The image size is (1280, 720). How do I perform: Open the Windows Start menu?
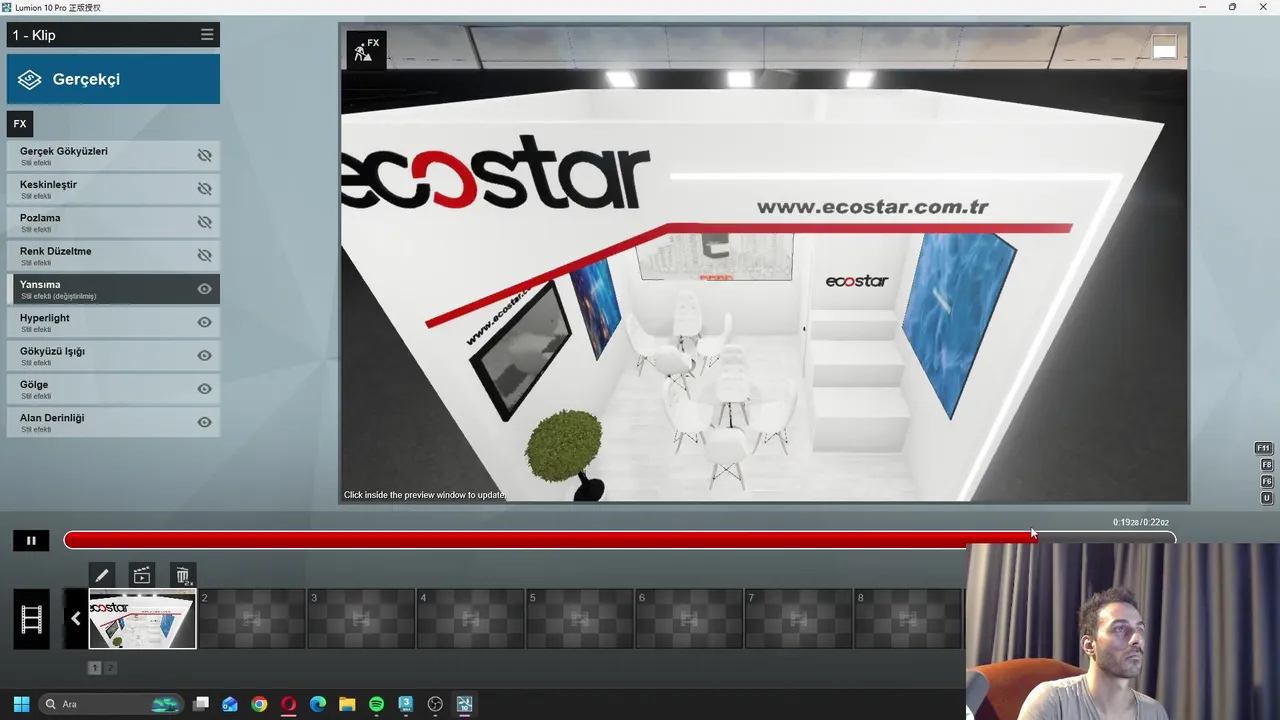click(21, 704)
